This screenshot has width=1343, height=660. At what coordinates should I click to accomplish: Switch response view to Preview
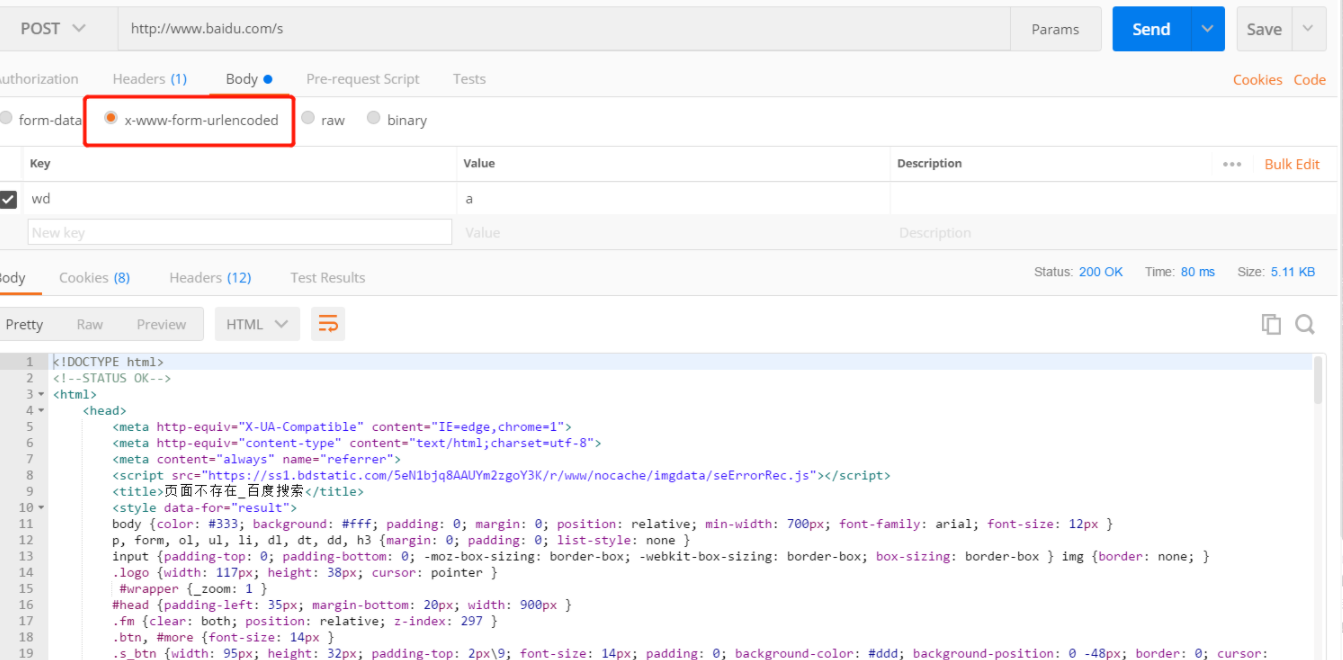(x=162, y=324)
